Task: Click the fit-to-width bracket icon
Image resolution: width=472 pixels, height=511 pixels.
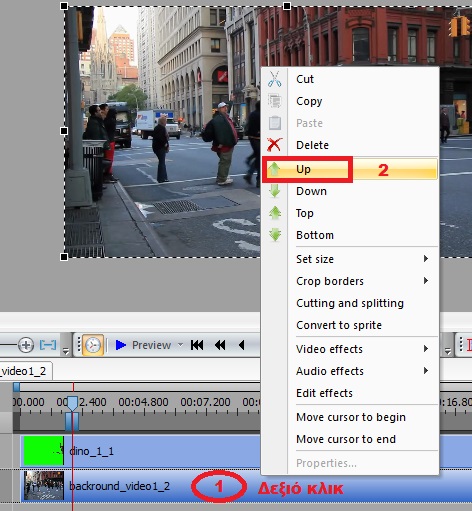Action: 48,345
